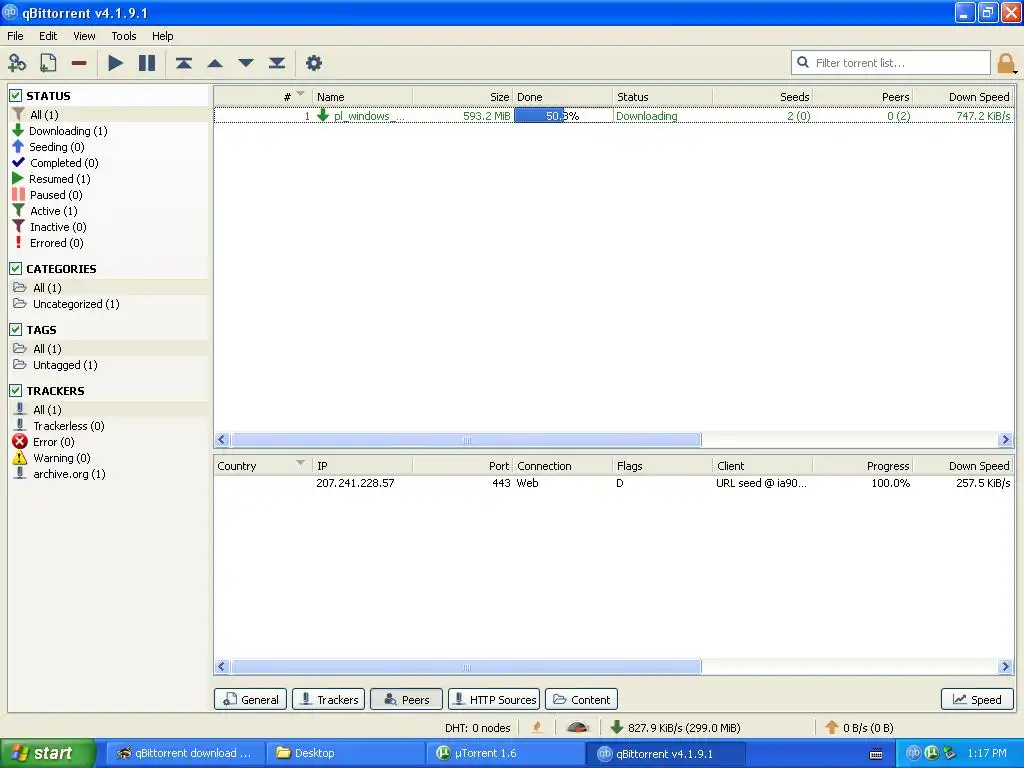Open Options via the gear icon

(x=314, y=63)
